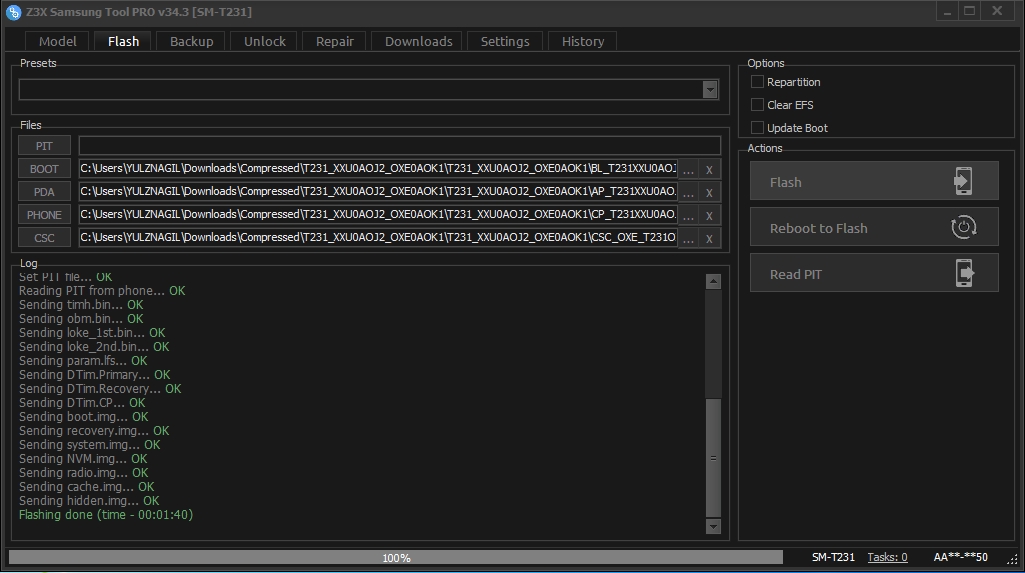Screen dimensions: 1025x573
Task: Browse for CSC file via ellipsis
Action: [688, 238]
